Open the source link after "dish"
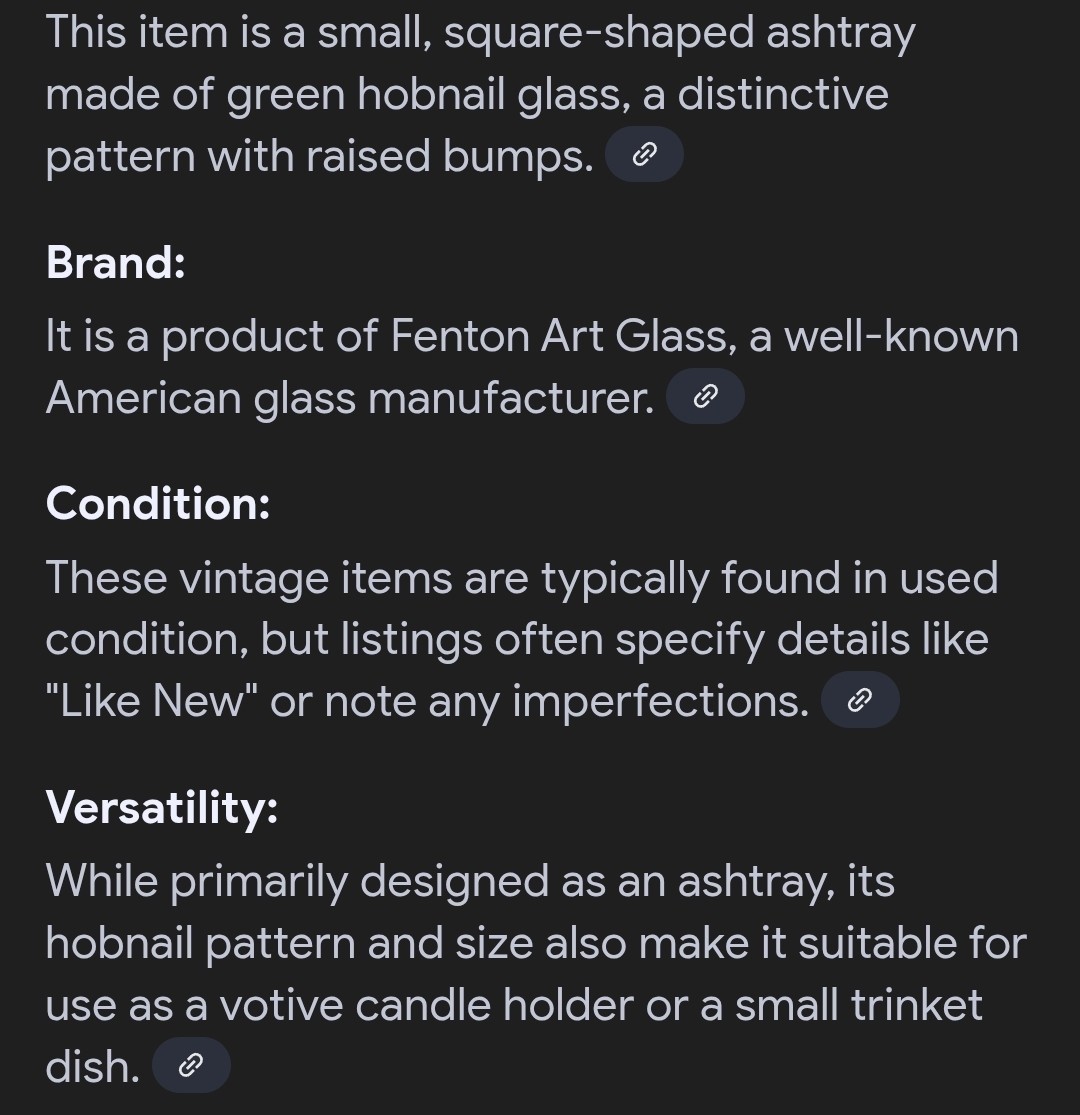1080x1115 pixels. coord(191,1065)
